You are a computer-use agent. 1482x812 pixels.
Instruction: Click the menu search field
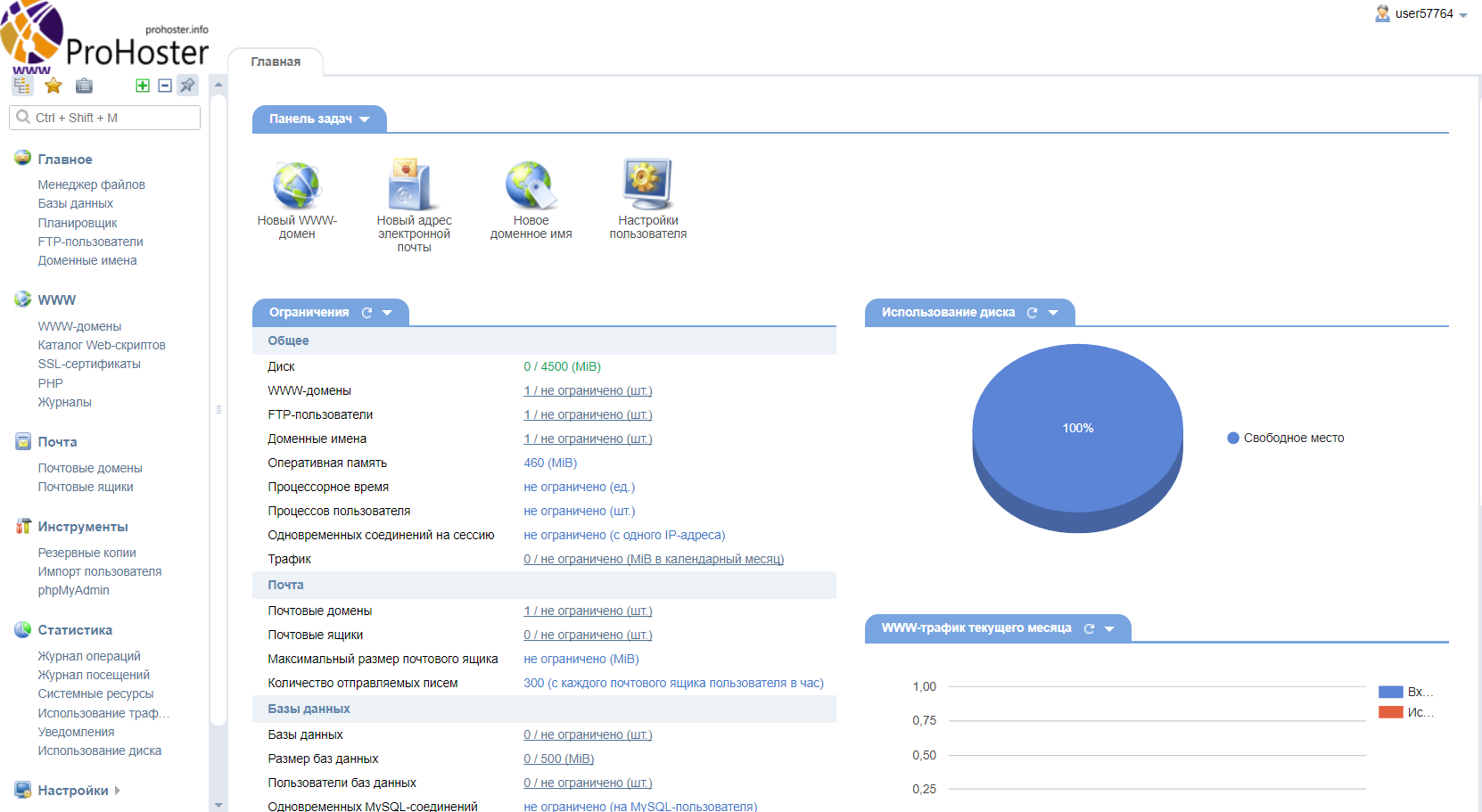pyautogui.click(x=105, y=118)
